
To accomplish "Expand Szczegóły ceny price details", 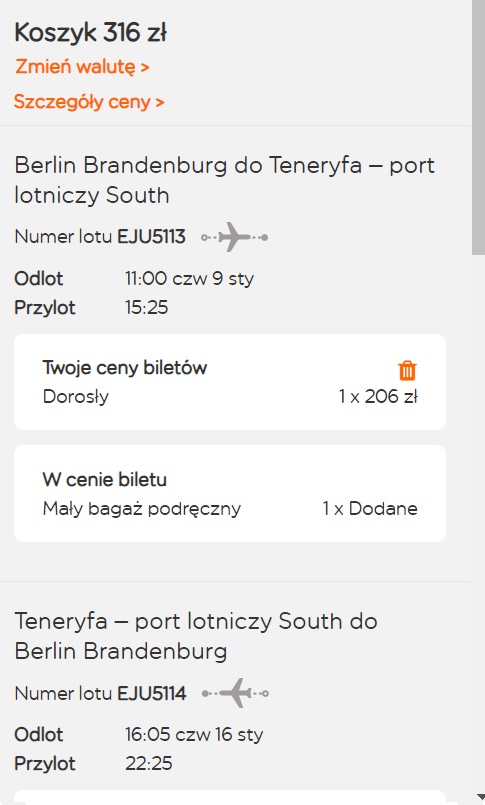I will pos(89,102).
